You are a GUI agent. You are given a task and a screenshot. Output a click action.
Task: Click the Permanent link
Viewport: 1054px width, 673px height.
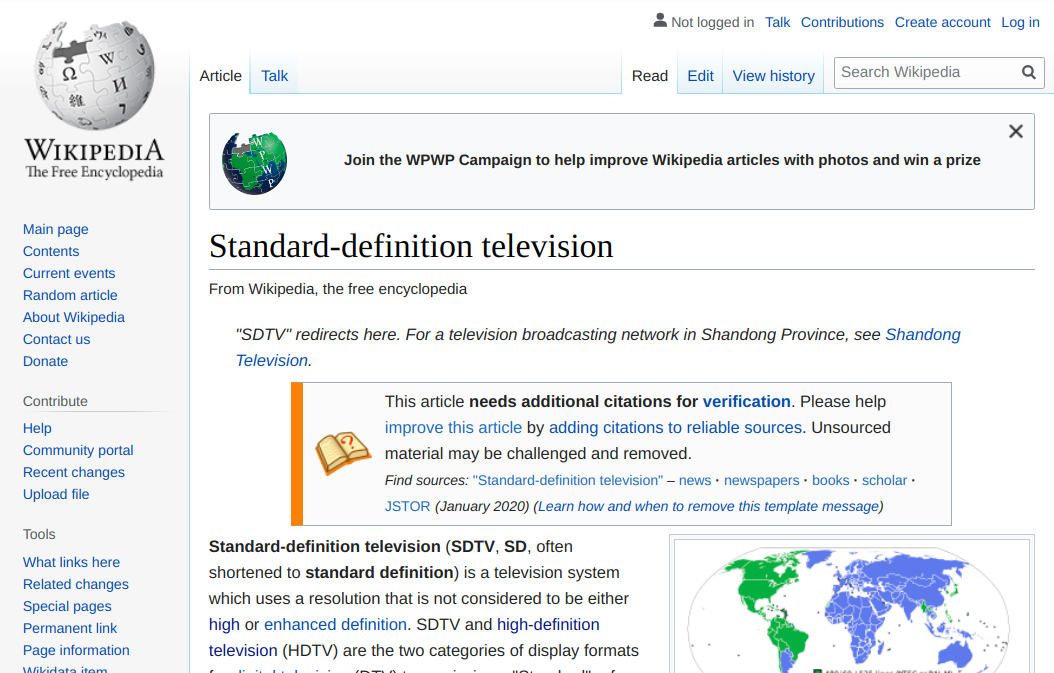(x=70, y=629)
